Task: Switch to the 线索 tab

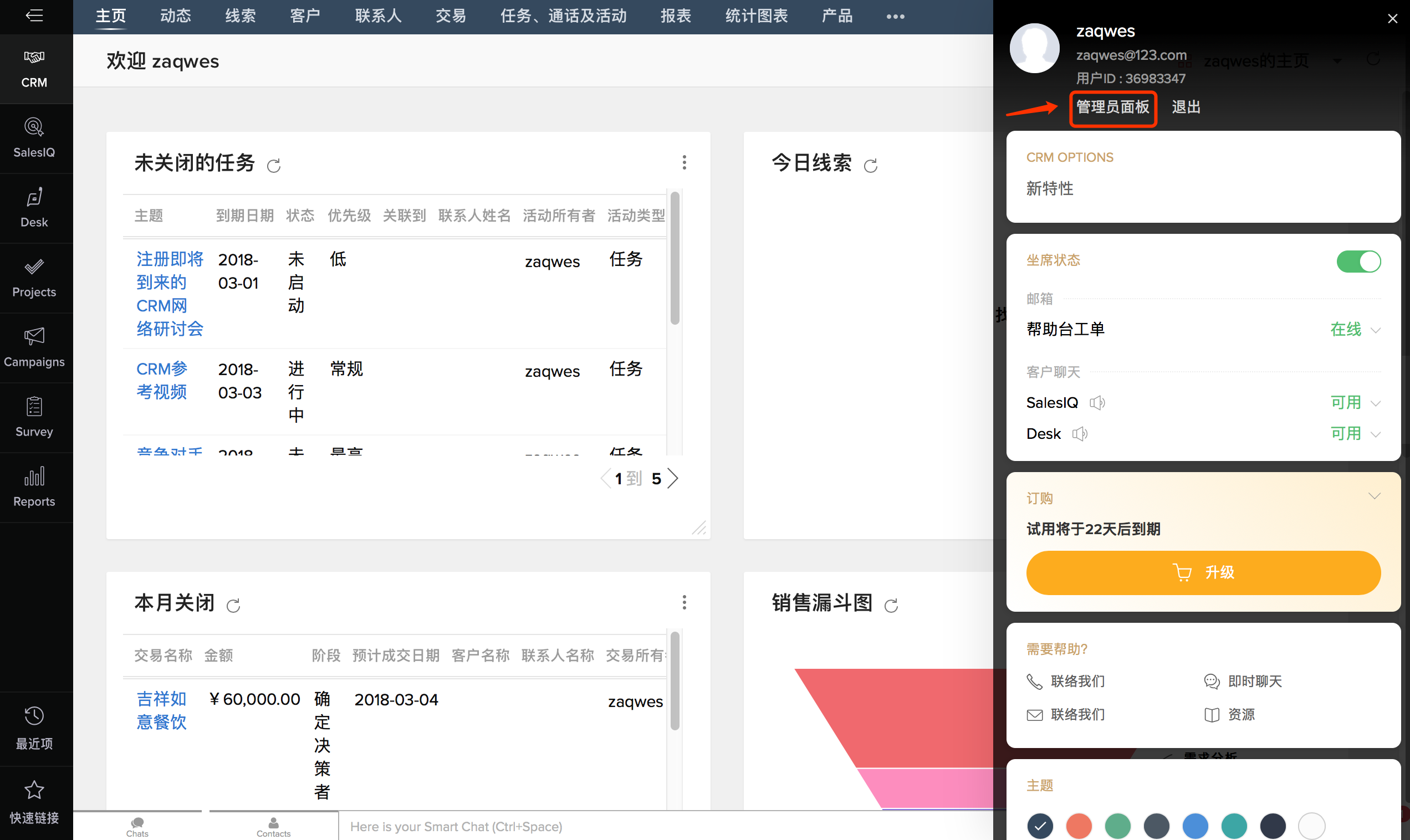Action: (x=240, y=16)
